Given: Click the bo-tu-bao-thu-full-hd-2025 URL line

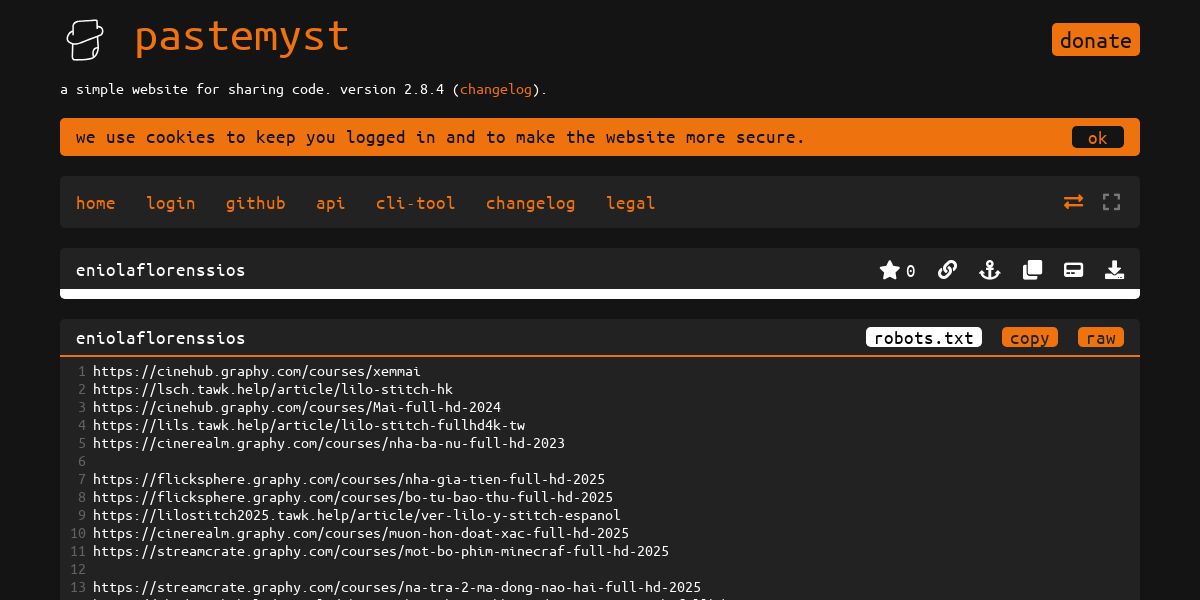Looking at the screenshot, I should click(353, 497).
